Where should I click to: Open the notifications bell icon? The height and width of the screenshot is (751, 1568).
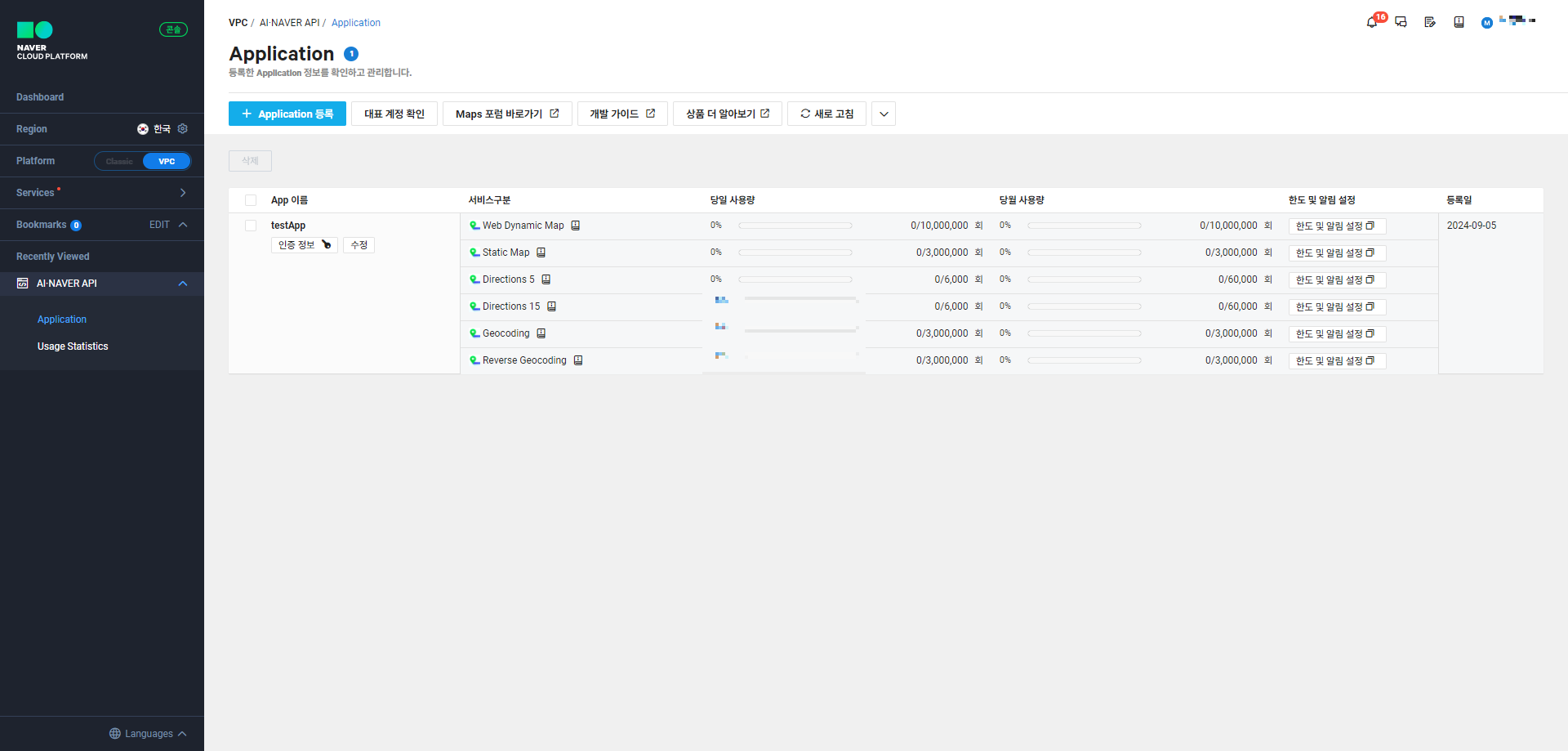point(1372,22)
